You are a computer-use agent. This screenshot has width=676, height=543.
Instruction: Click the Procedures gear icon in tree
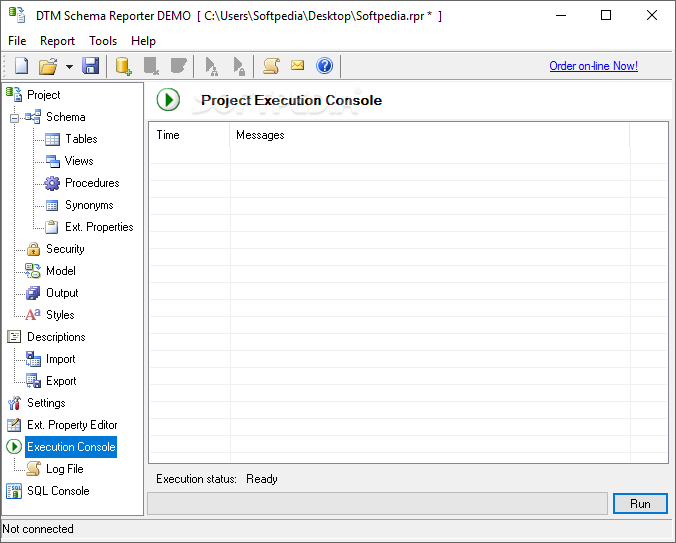(52, 183)
